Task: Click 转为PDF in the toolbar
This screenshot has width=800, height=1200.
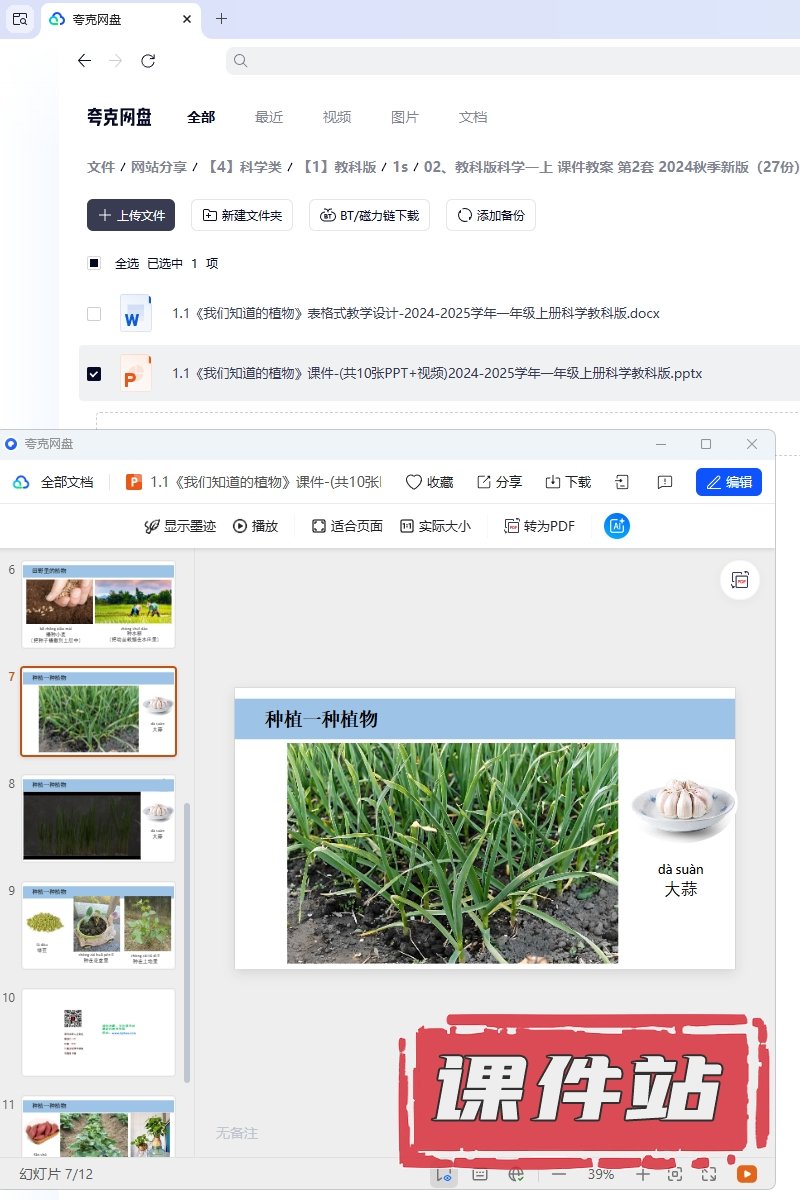Action: tap(539, 526)
